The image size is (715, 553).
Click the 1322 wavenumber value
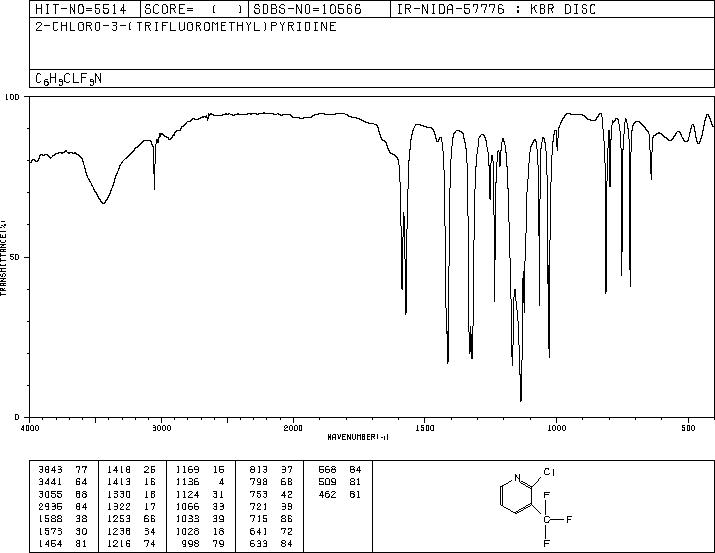pyautogui.click(x=119, y=506)
